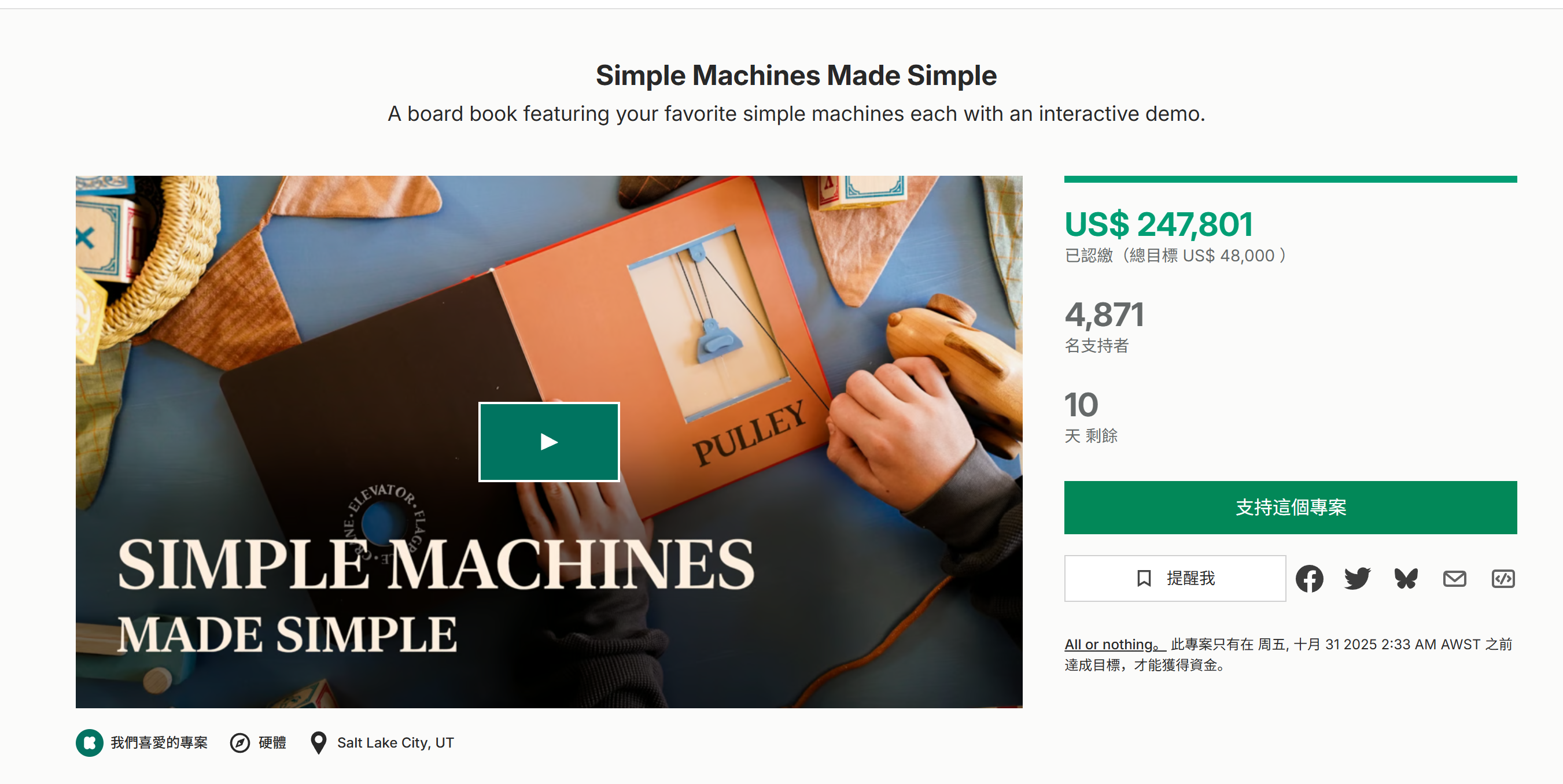Click the compass icon beside 硬體

pos(239,742)
